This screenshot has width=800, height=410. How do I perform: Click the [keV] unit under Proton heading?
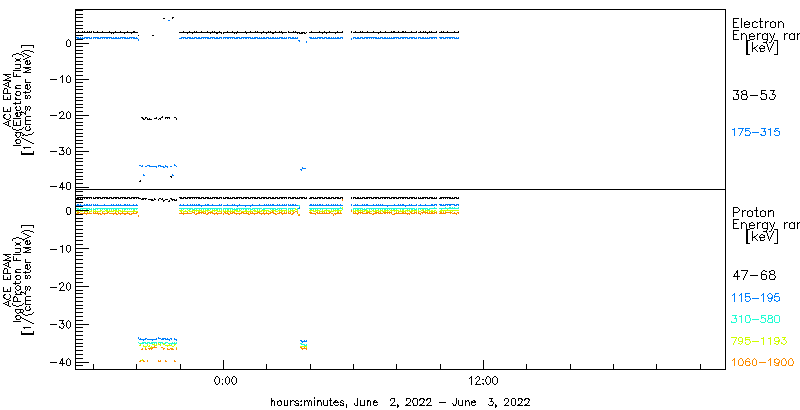click(762, 237)
